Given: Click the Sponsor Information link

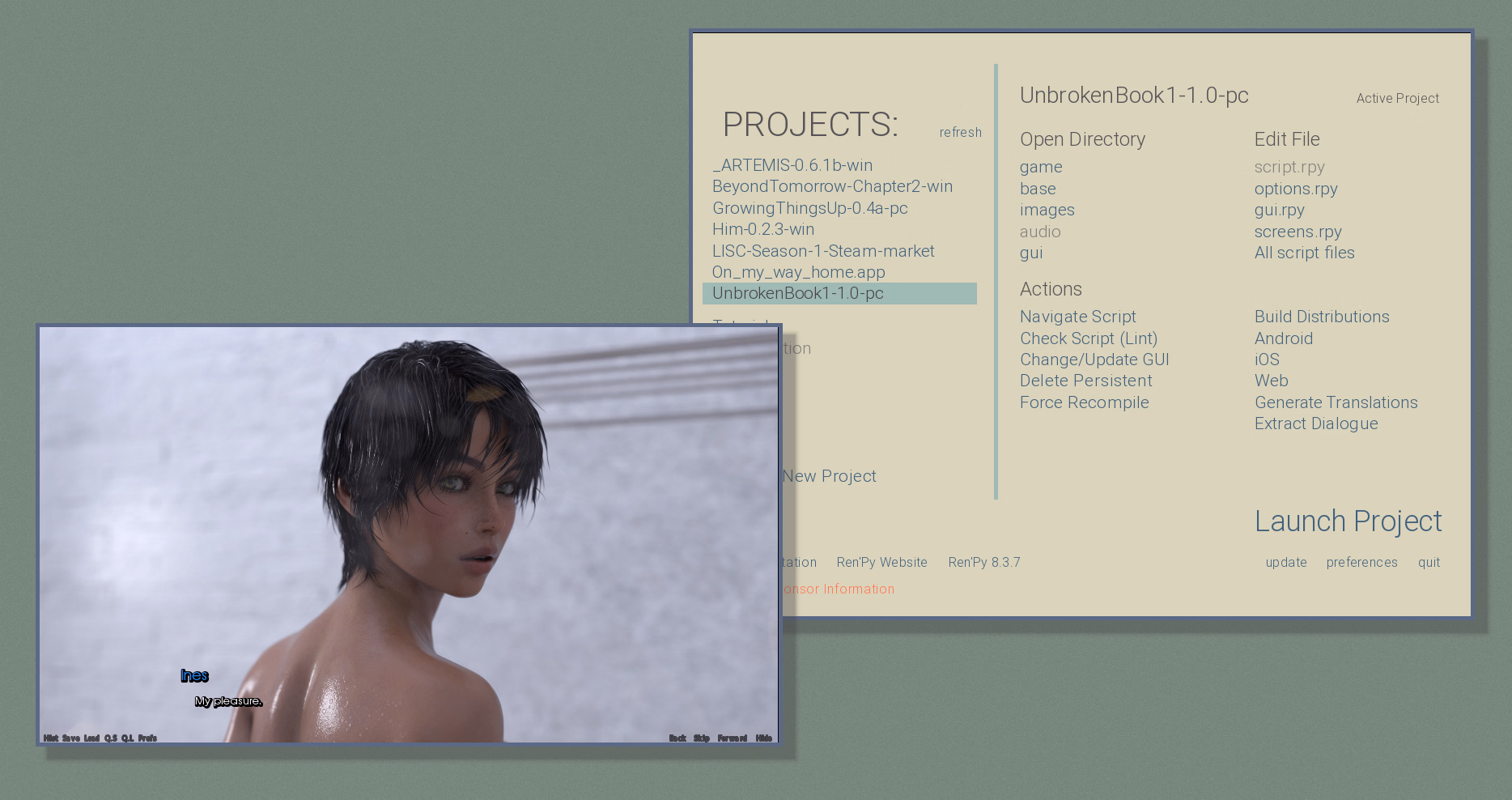Looking at the screenshot, I should click(x=839, y=589).
